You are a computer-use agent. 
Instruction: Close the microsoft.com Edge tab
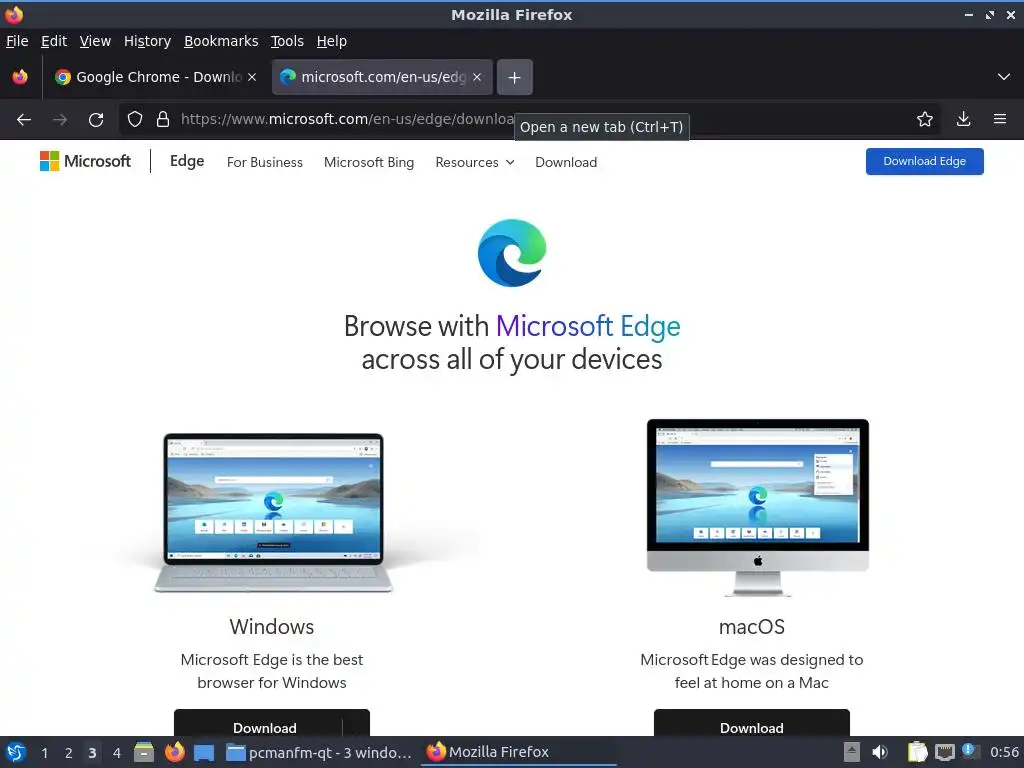(x=477, y=77)
